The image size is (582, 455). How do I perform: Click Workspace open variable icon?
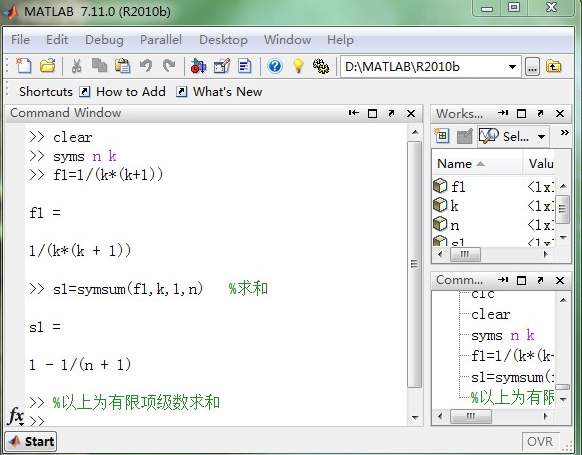click(464, 136)
